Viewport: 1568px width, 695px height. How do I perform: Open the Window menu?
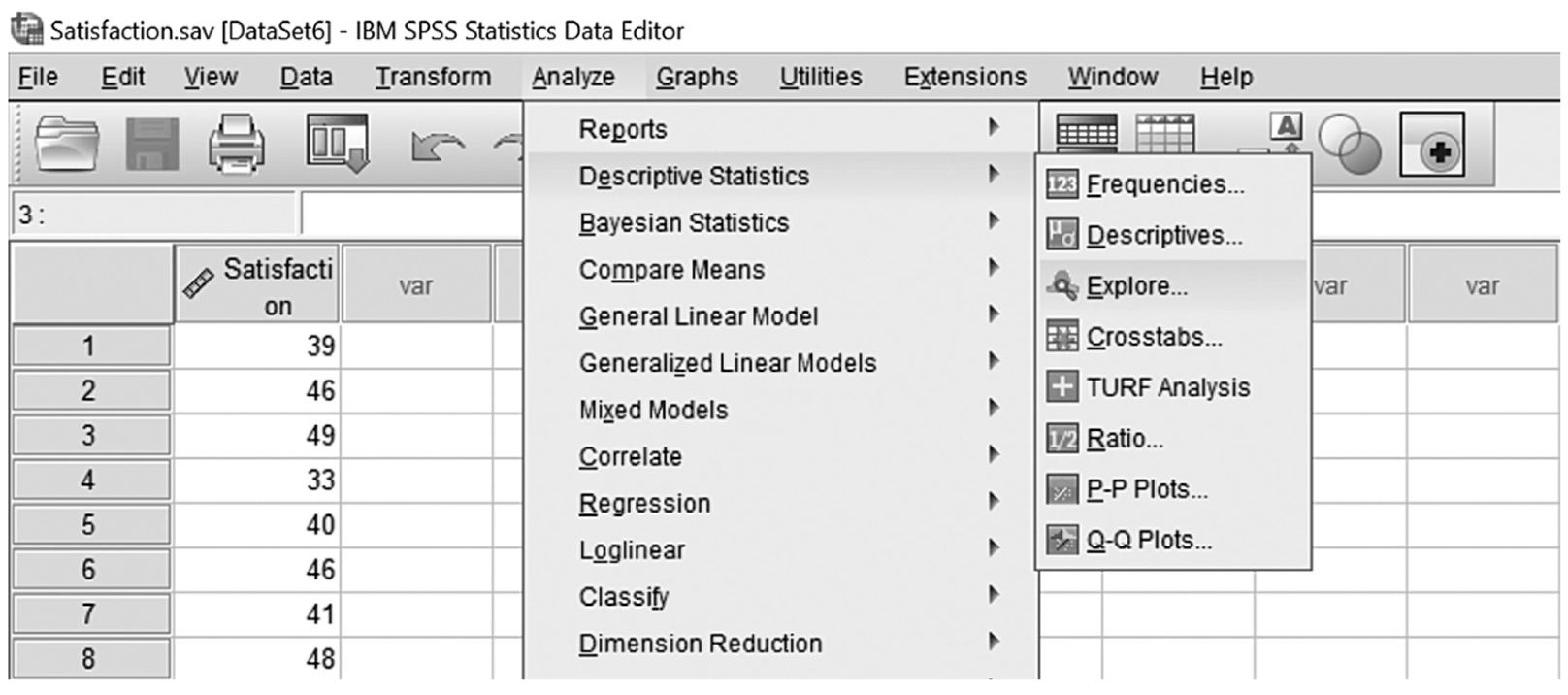tap(1113, 77)
